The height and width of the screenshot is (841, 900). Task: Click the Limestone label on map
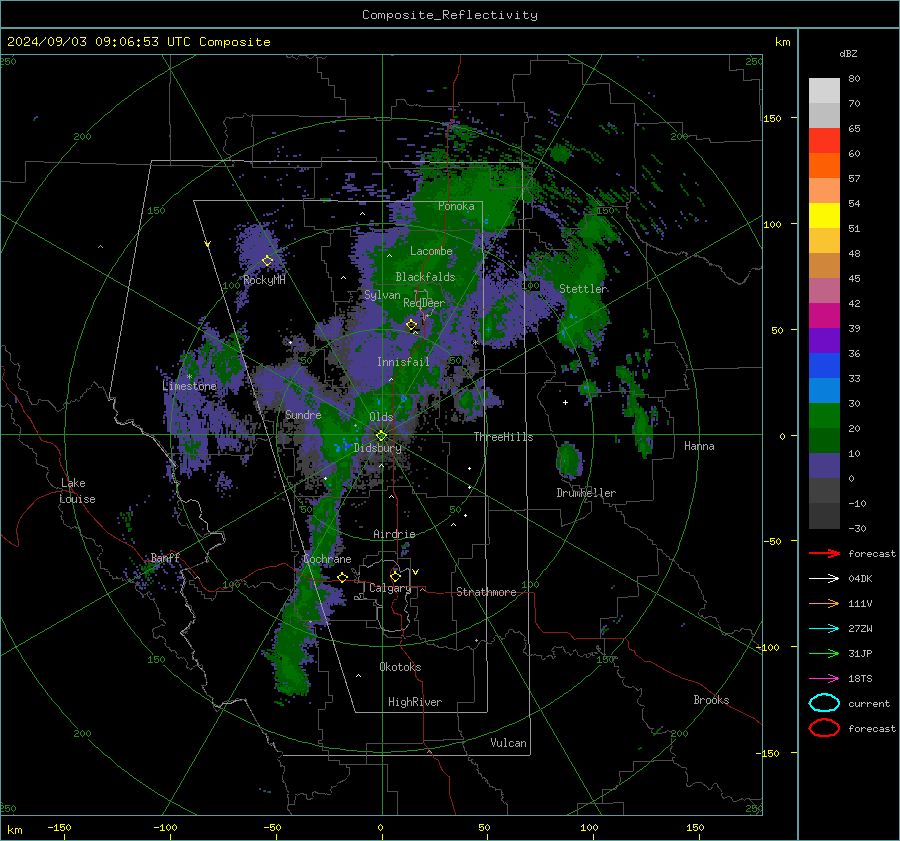(189, 386)
